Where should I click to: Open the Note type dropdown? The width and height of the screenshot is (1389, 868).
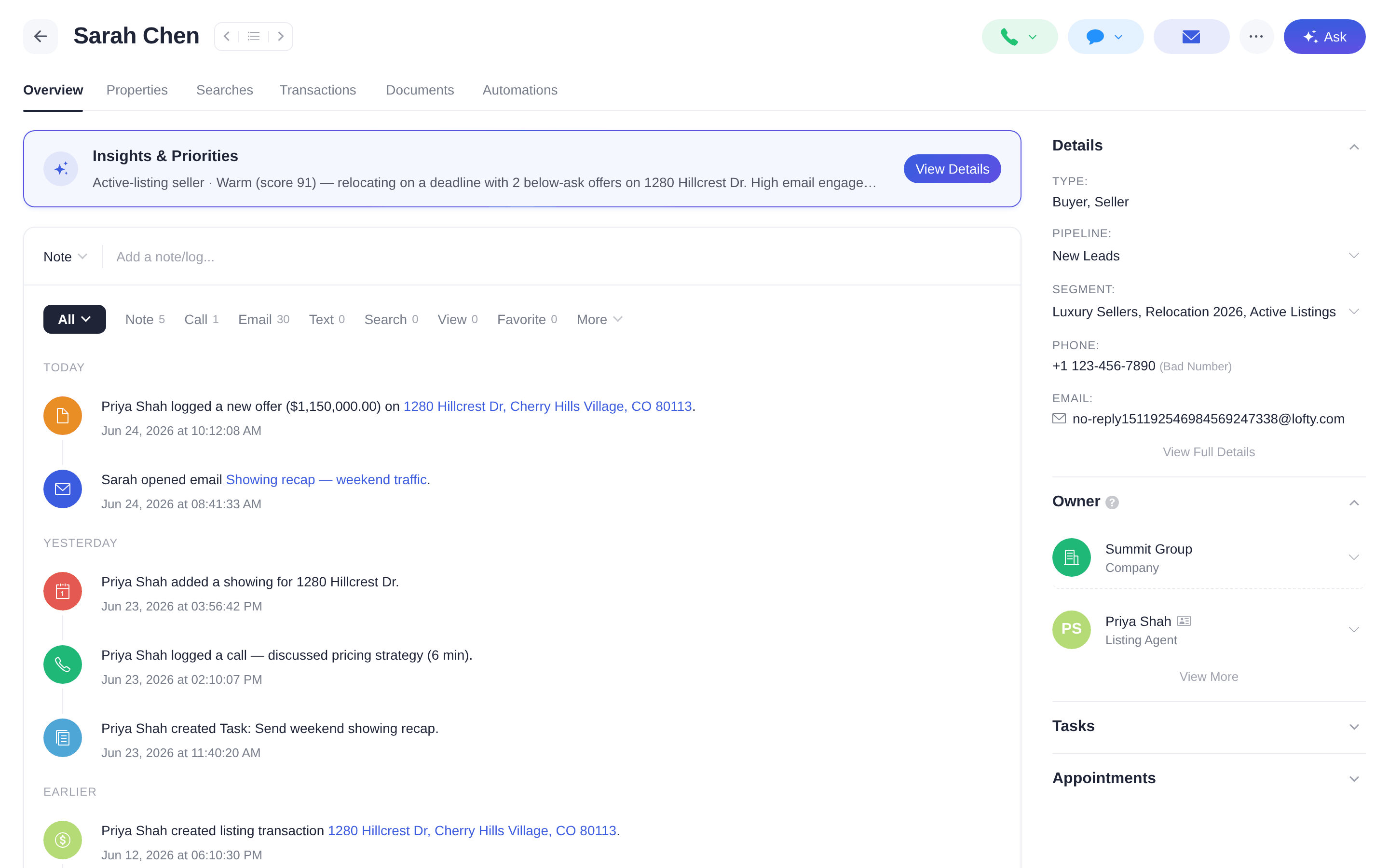65,257
